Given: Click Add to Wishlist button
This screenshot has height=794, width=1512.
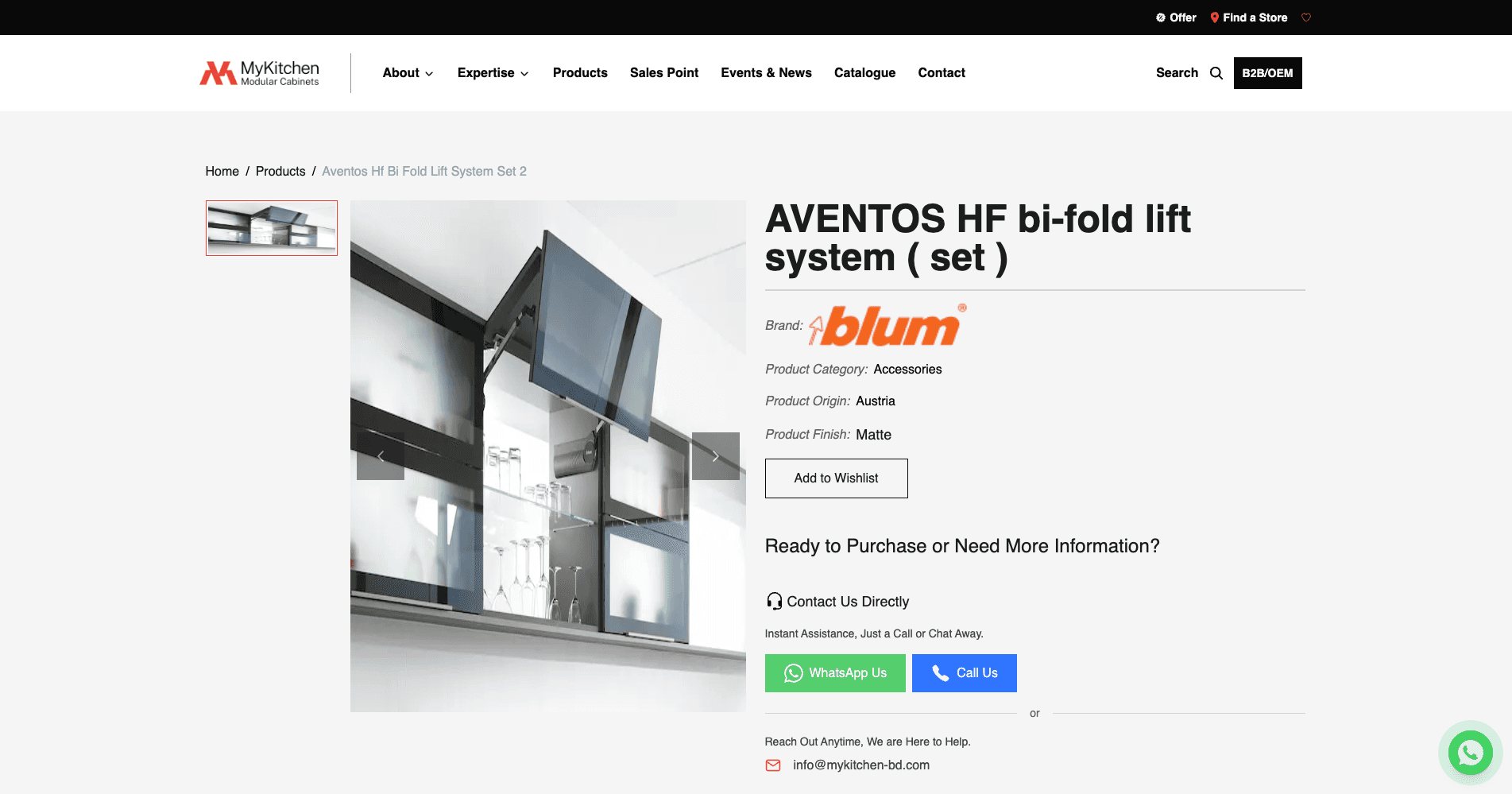Looking at the screenshot, I should pos(836,478).
